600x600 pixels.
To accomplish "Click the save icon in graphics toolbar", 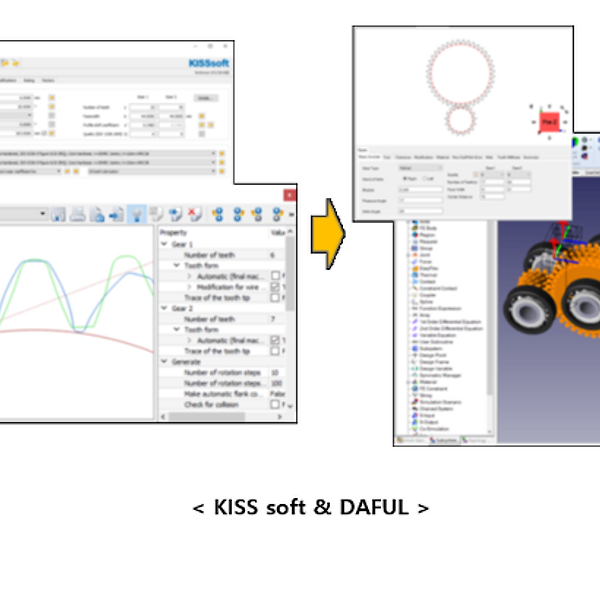I will tap(59, 214).
